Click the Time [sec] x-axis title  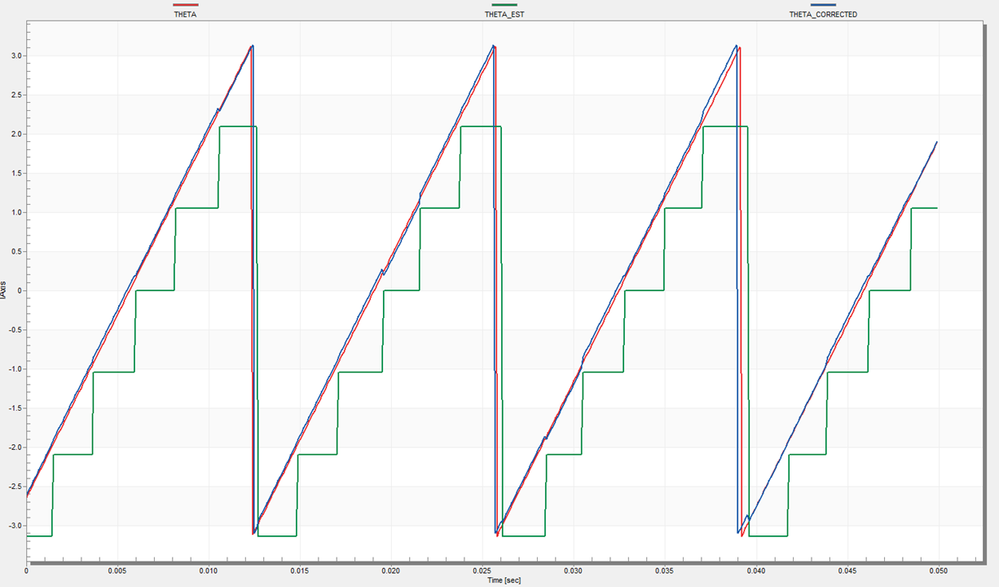tap(504, 580)
